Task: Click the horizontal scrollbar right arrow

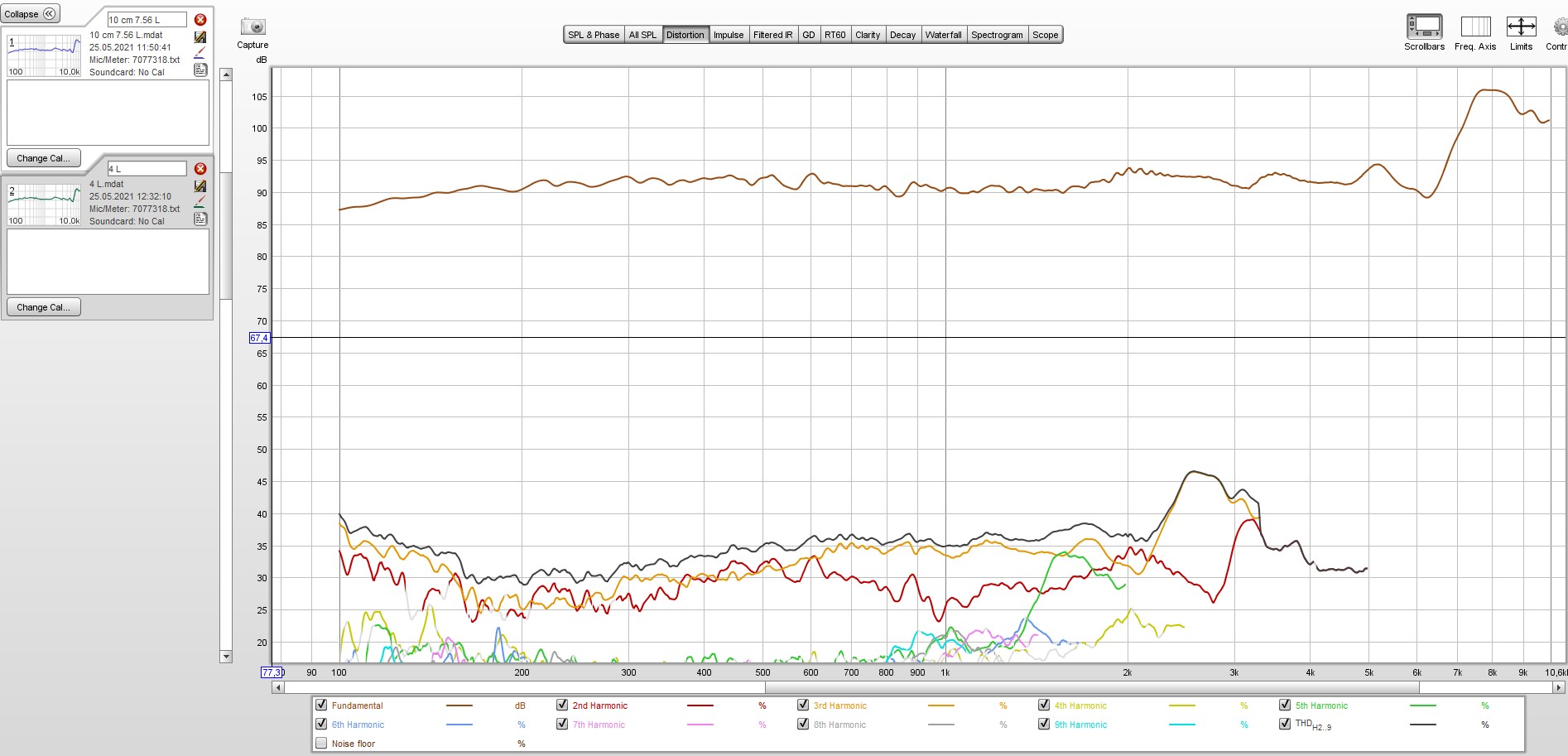Action: [1559, 687]
